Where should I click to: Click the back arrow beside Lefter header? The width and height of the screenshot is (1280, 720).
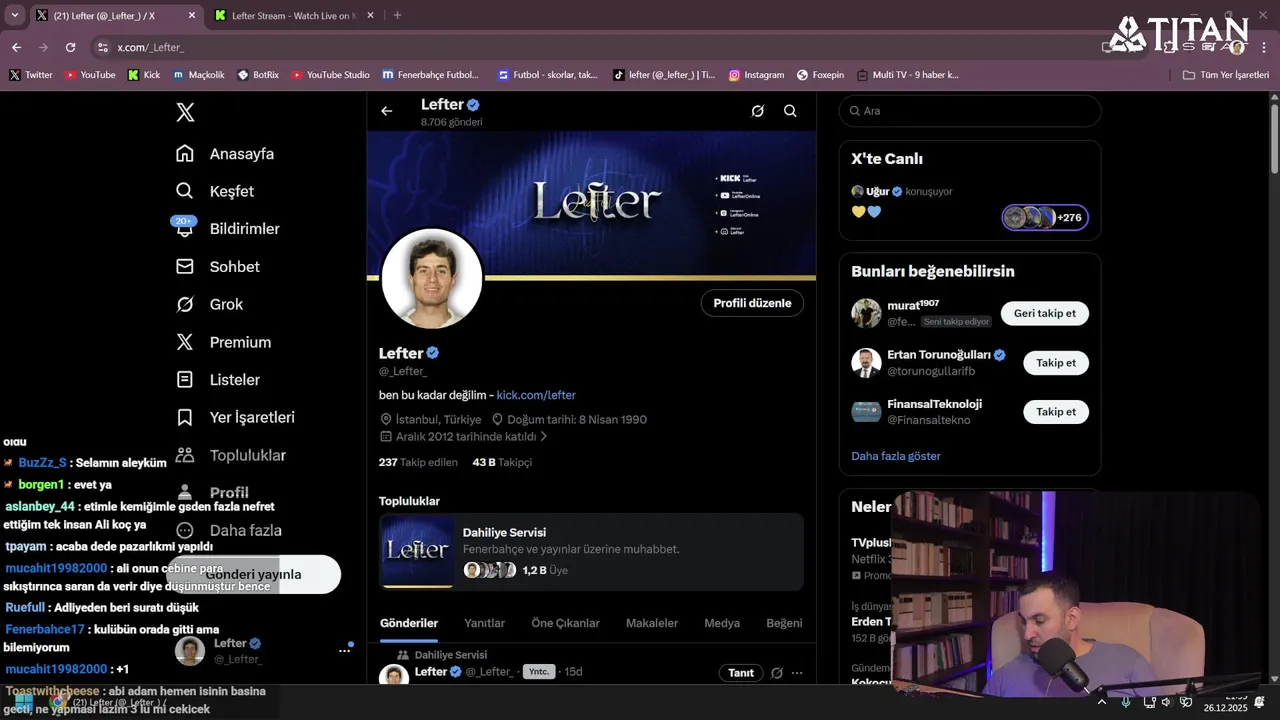(x=387, y=111)
